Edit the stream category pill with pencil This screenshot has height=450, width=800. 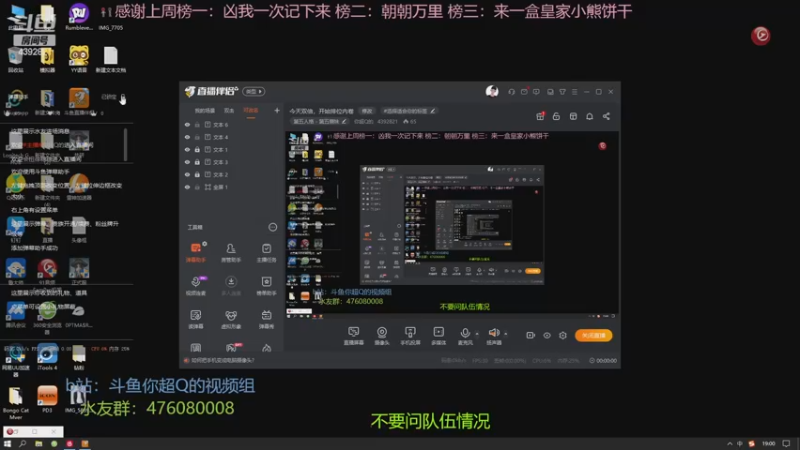point(320,121)
